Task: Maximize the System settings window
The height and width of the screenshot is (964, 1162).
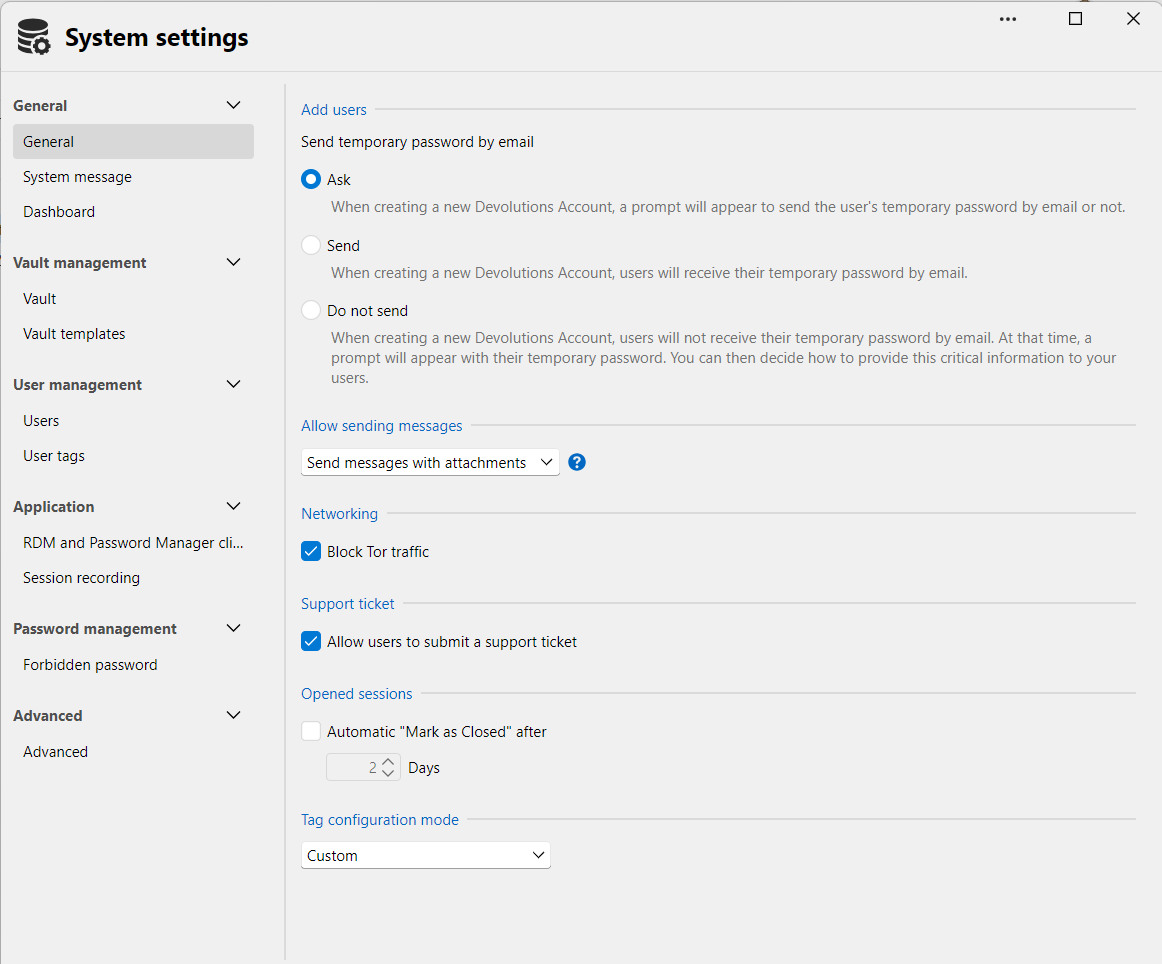Action: tap(1075, 19)
